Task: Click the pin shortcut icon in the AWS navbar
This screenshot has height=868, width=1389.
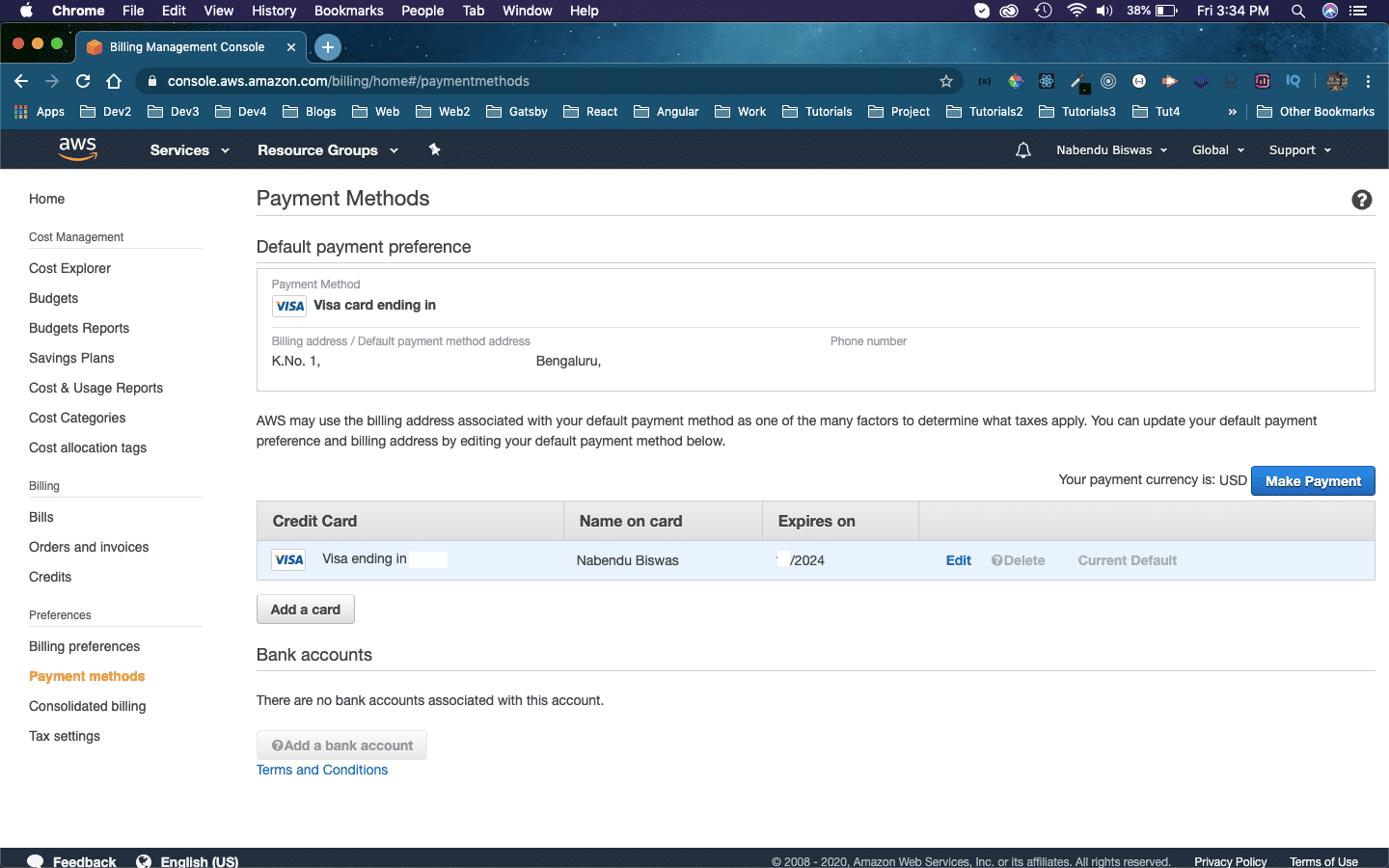Action: [435, 149]
